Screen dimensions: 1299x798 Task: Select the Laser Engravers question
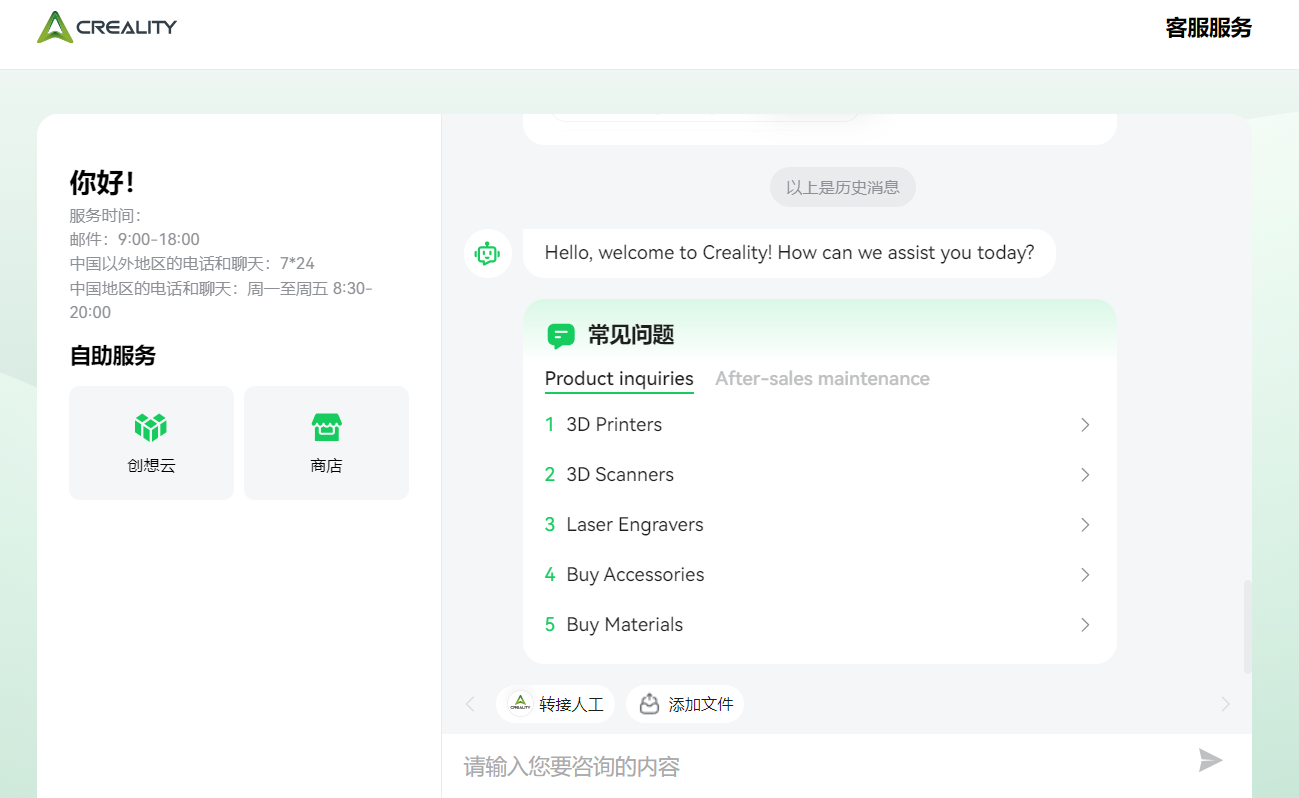click(819, 525)
